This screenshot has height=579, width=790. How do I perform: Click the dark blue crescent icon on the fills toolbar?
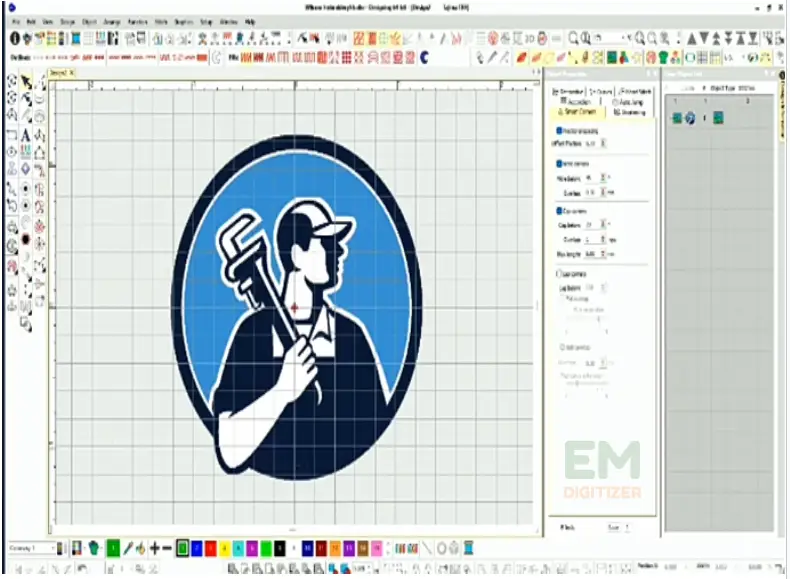point(425,58)
